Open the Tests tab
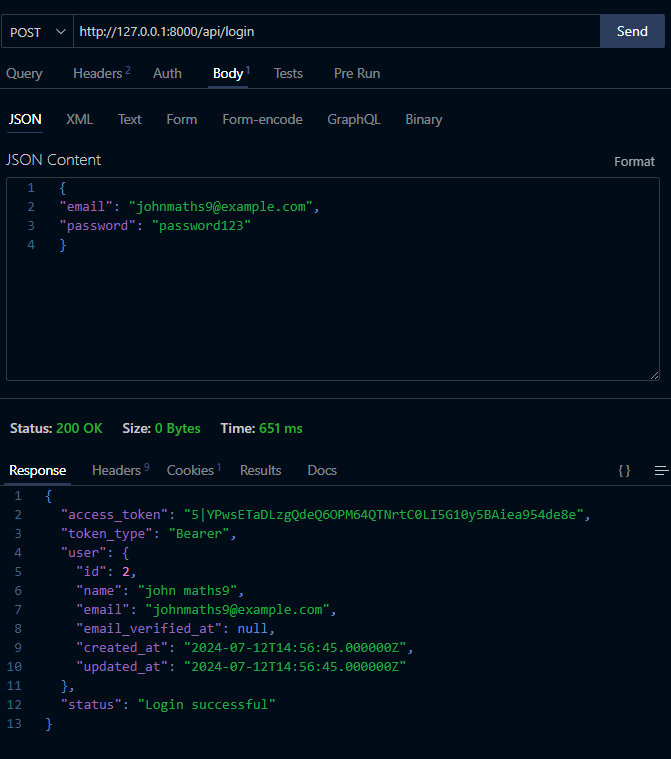 (x=288, y=73)
